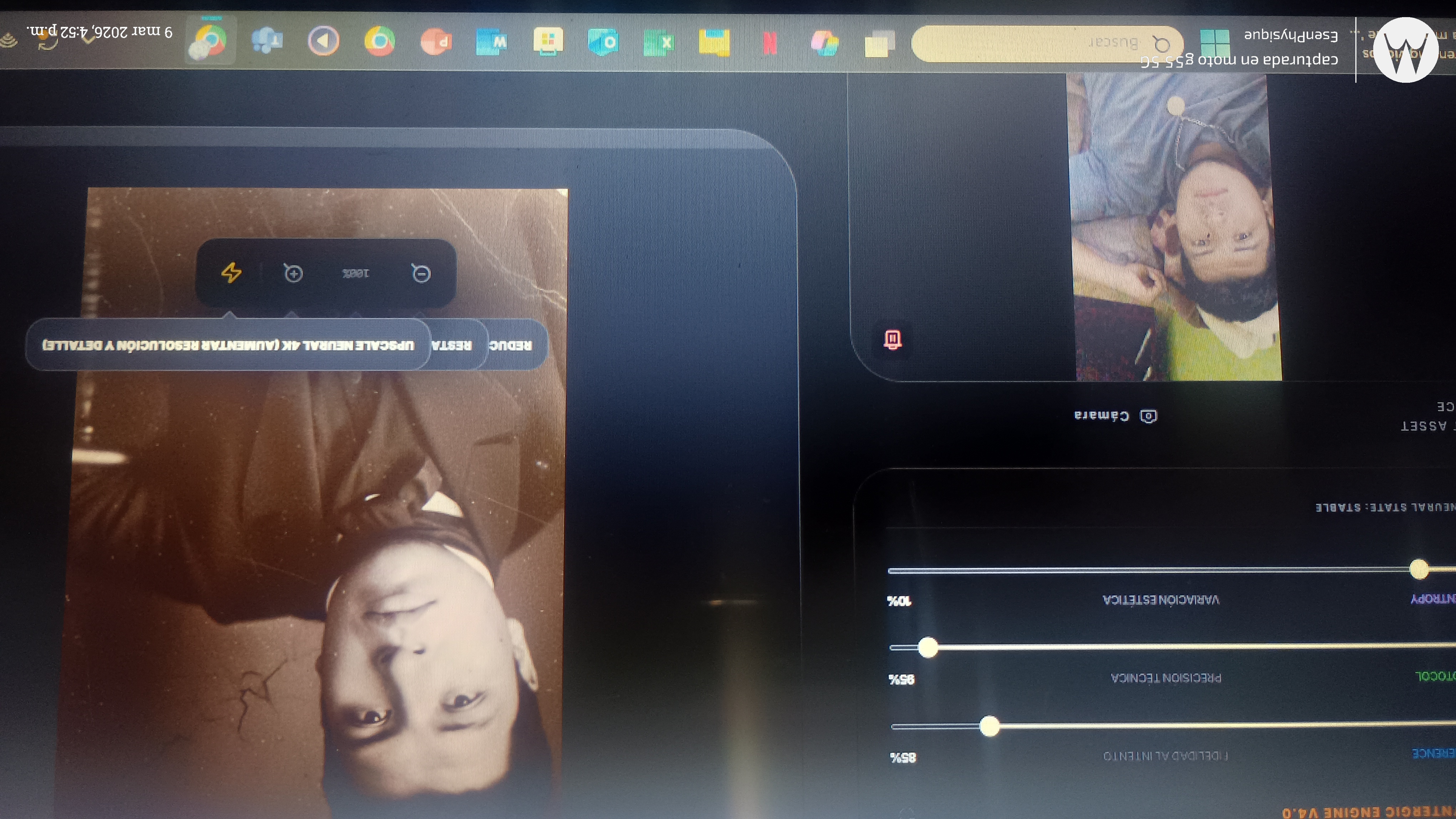Open Word from the taskbar

click(491, 42)
